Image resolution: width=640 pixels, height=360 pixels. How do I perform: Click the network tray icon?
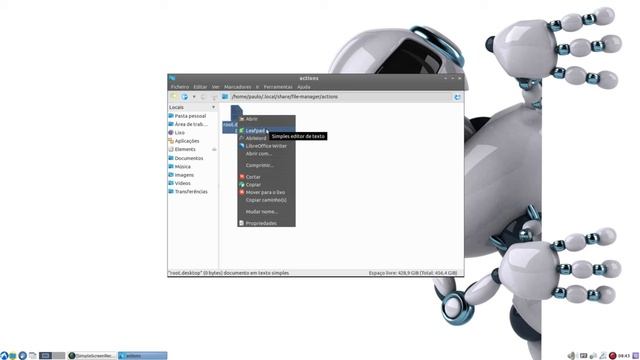(x=593, y=356)
